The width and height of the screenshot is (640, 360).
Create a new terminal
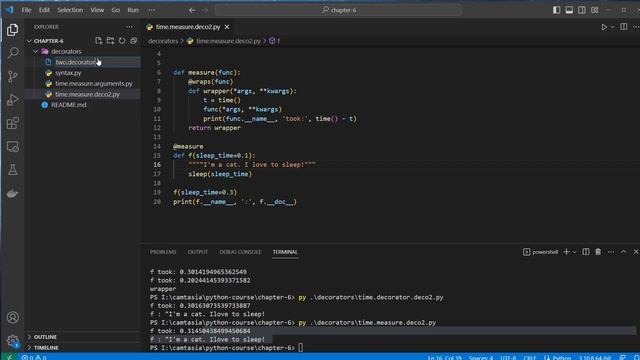pyautogui.click(x=567, y=252)
